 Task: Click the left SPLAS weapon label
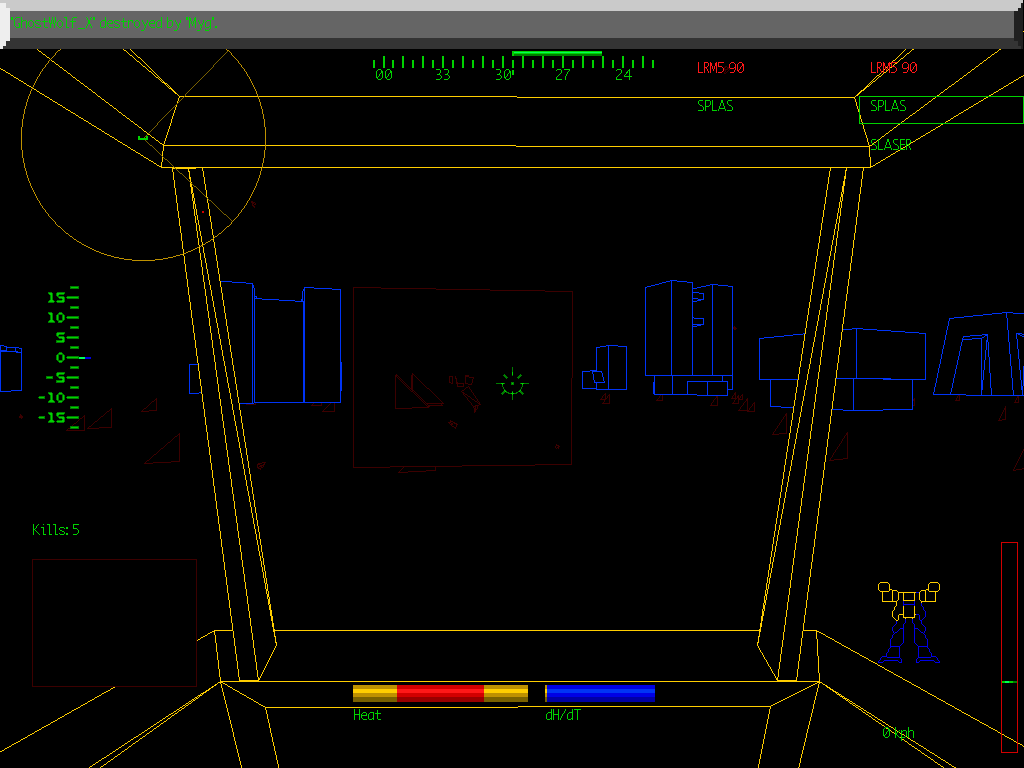click(x=715, y=106)
